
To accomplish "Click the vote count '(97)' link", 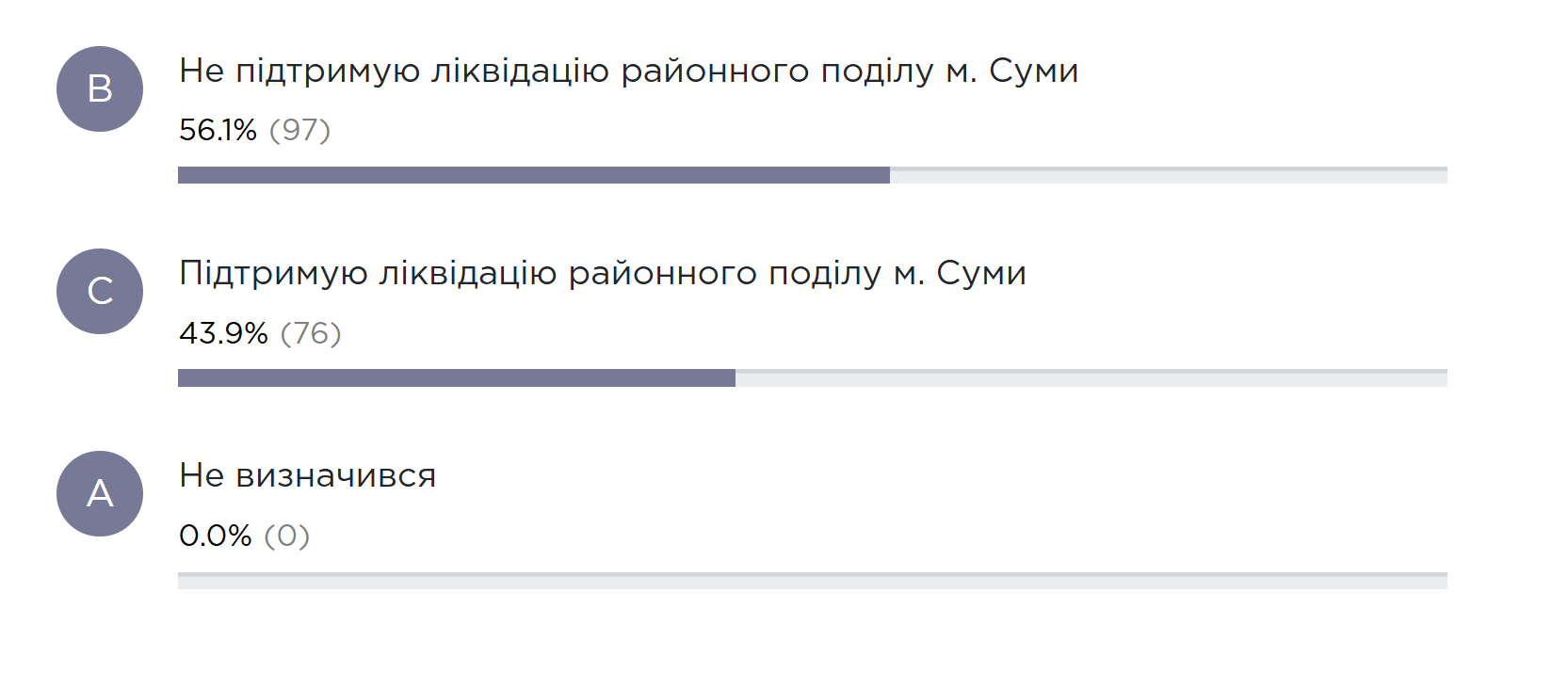I will (x=299, y=132).
